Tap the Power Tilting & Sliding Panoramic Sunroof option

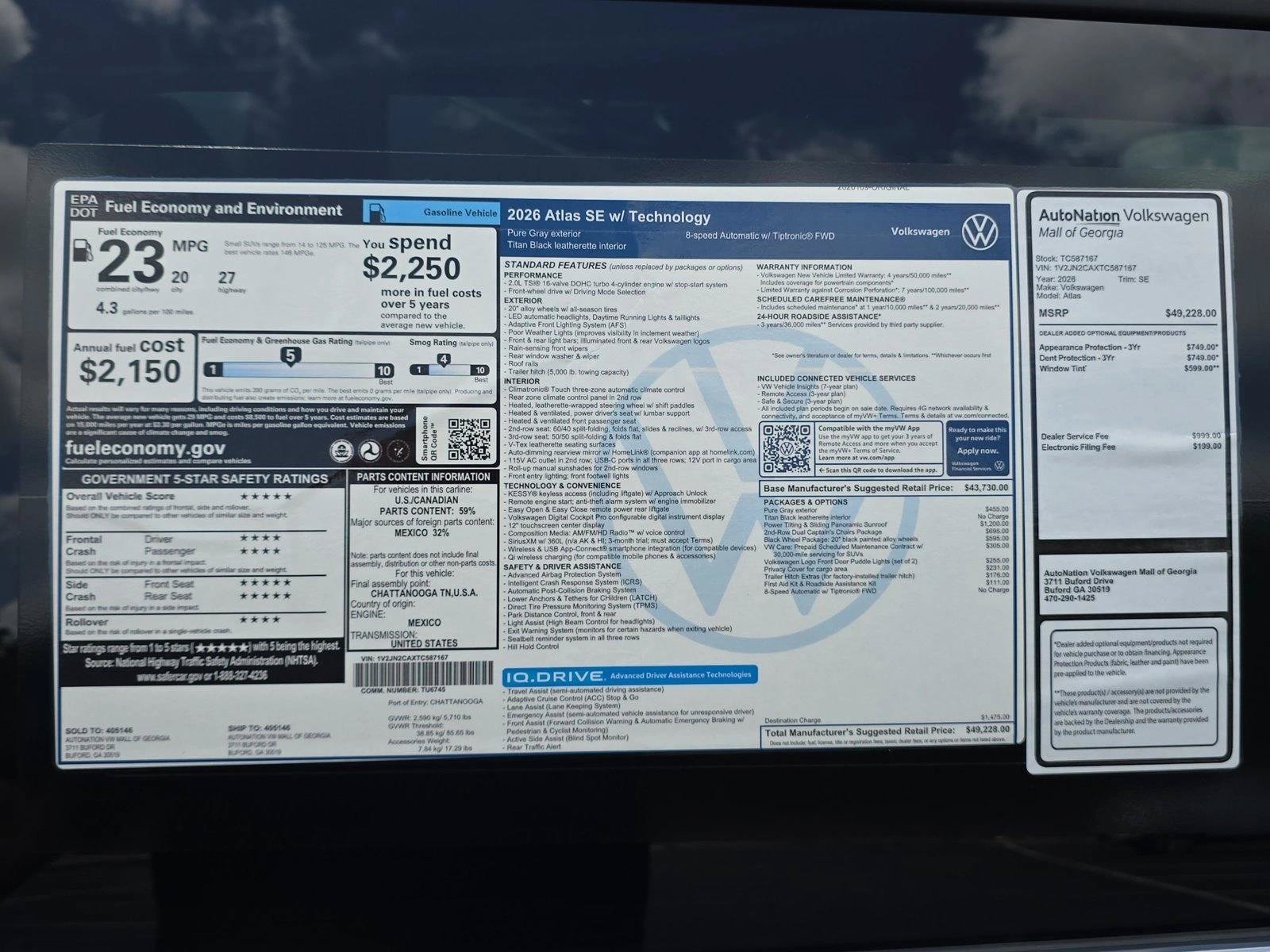[887, 524]
